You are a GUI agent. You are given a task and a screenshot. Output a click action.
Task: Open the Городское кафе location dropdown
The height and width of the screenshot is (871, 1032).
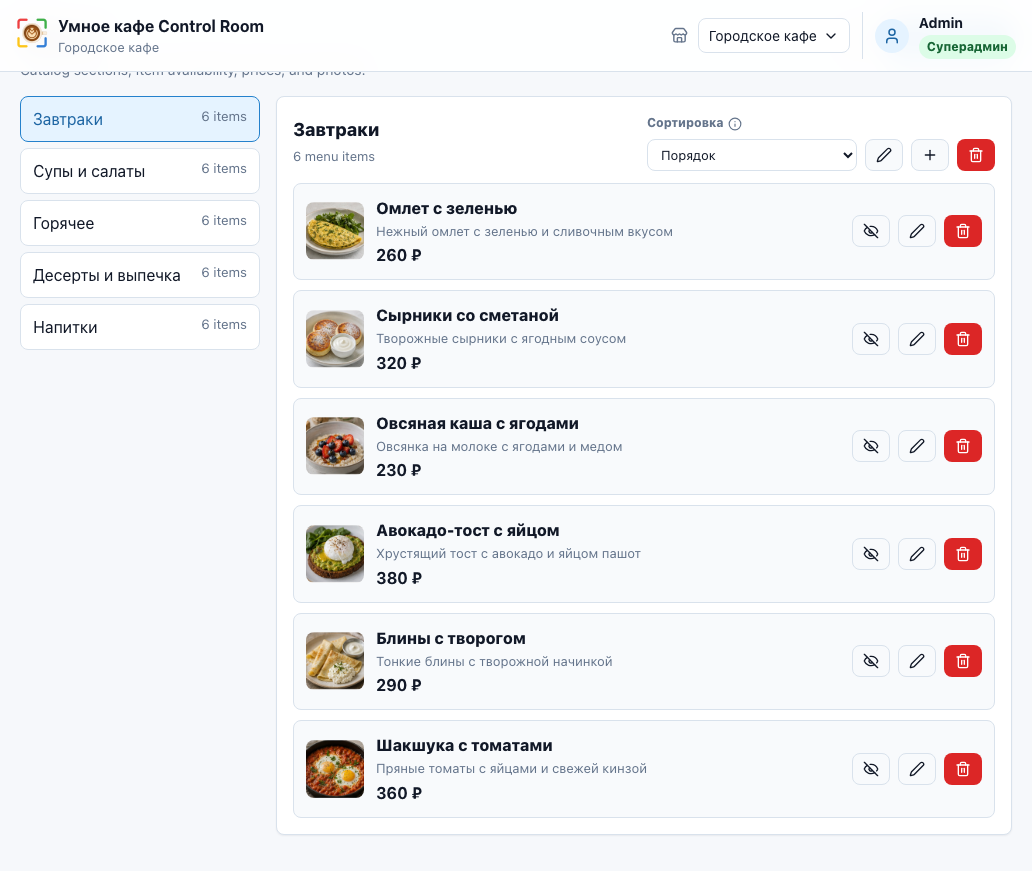click(773, 36)
